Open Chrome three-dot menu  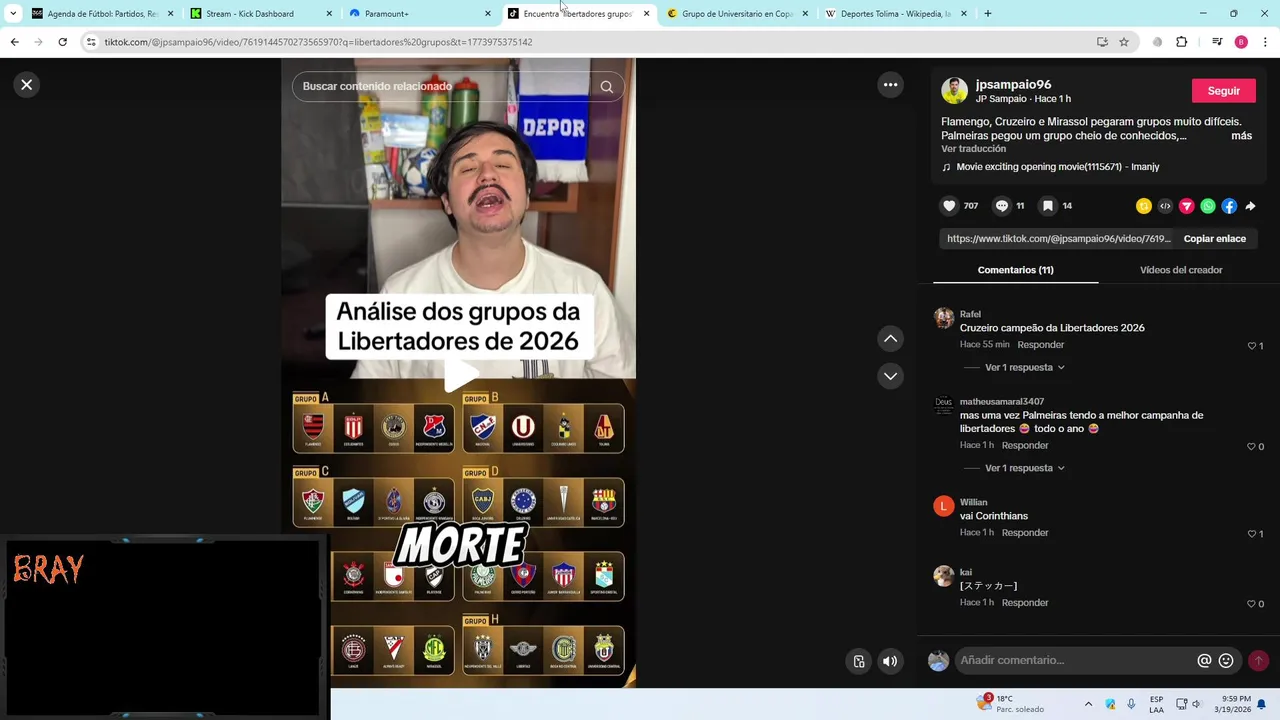(1265, 42)
